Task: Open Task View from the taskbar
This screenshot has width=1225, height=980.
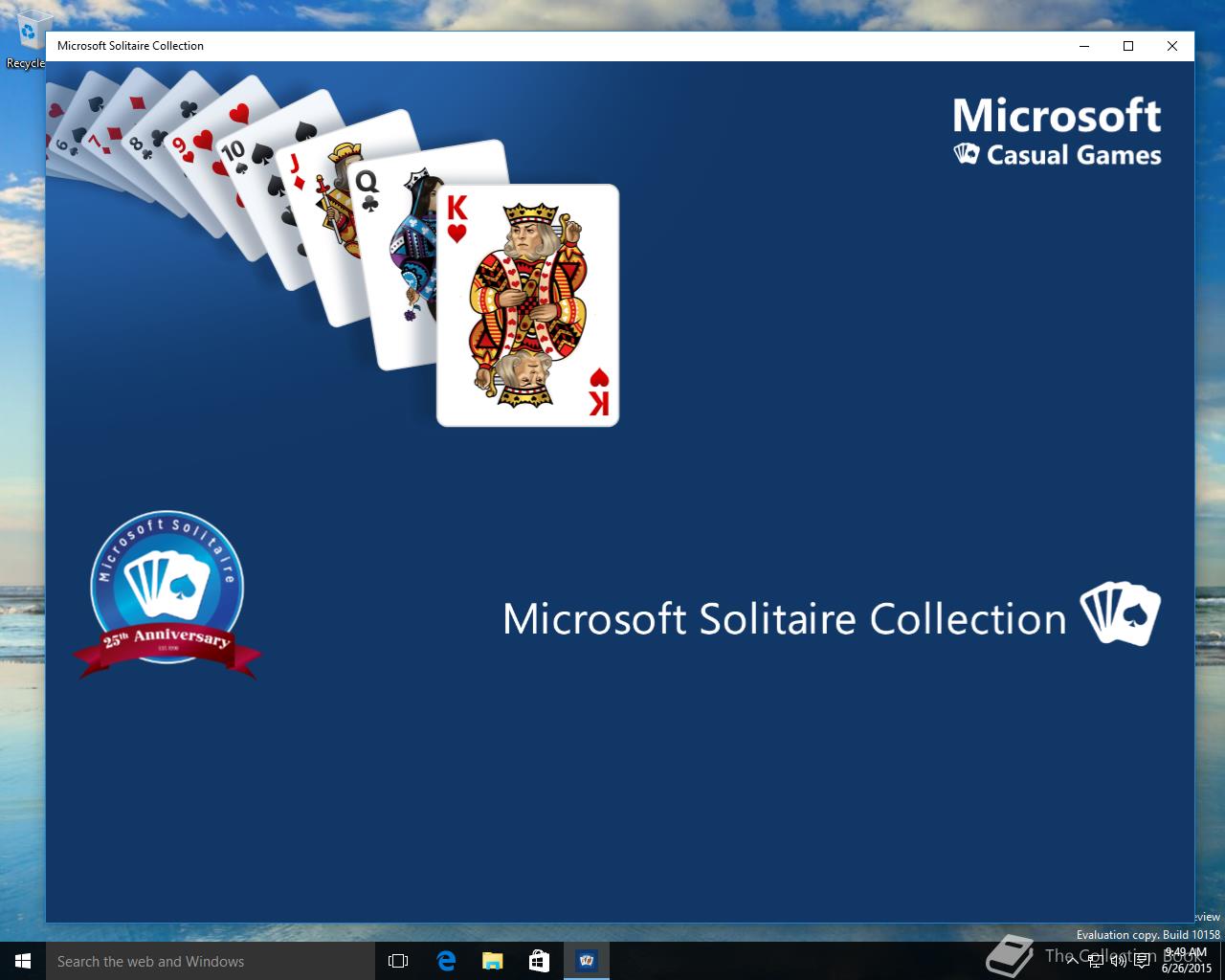Action: coord(398,961)
